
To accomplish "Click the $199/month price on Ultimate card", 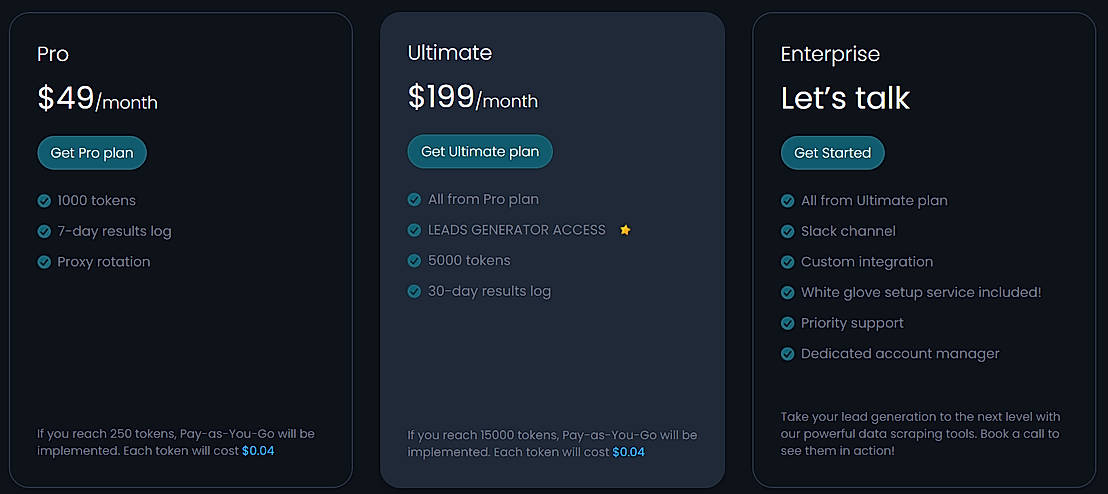I will coord(473,98).
